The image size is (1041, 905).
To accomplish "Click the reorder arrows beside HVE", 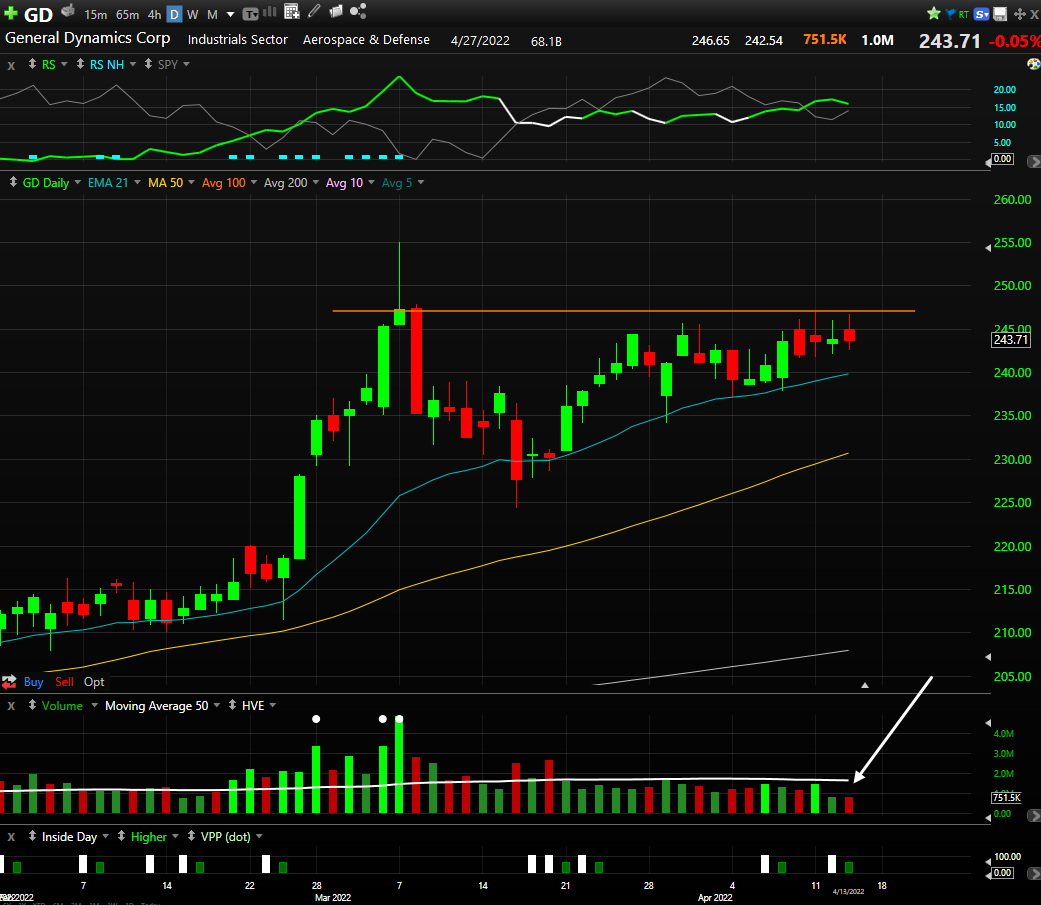I will coord(232,705).
